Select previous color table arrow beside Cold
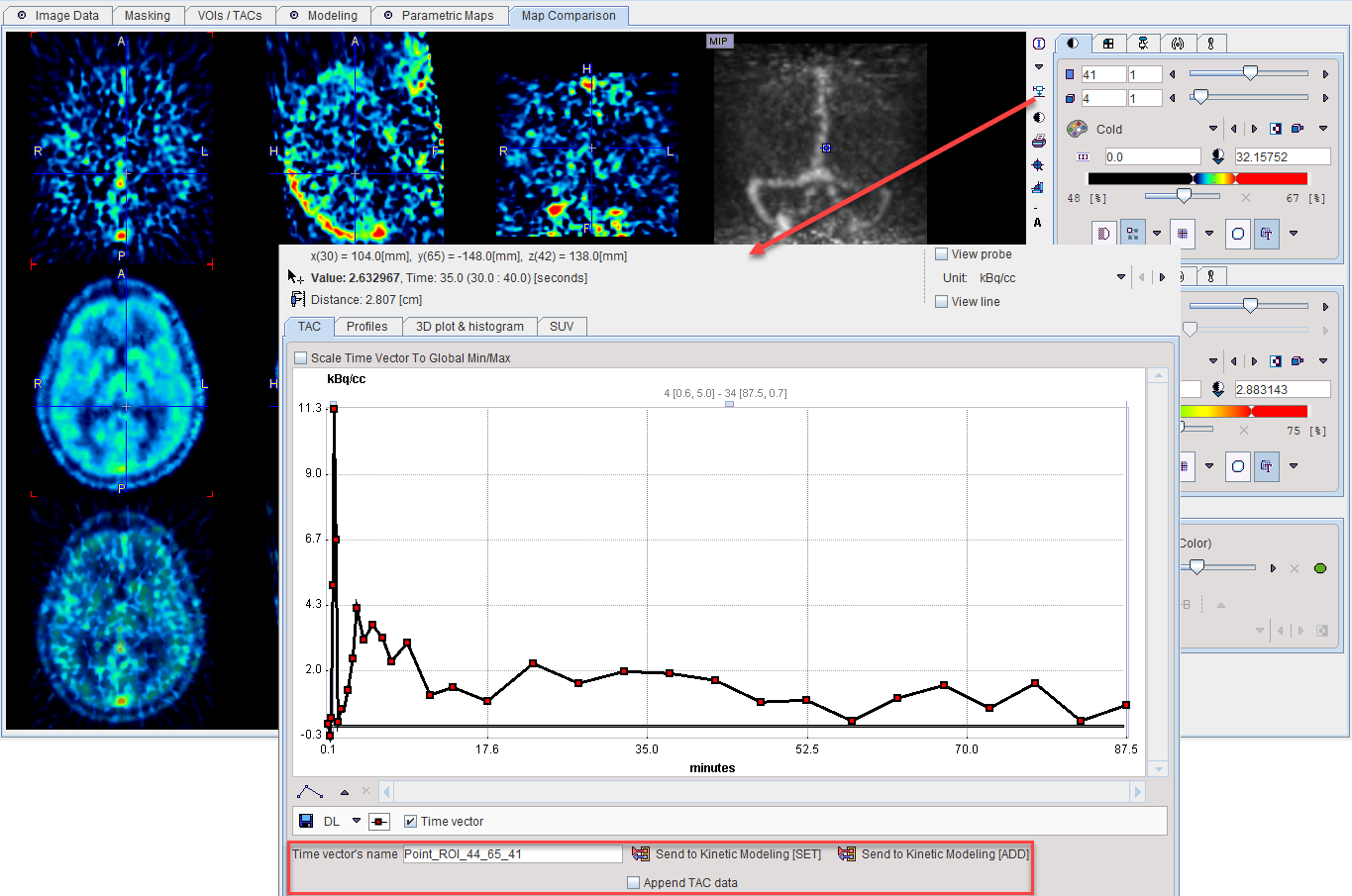 [1233, 129]
